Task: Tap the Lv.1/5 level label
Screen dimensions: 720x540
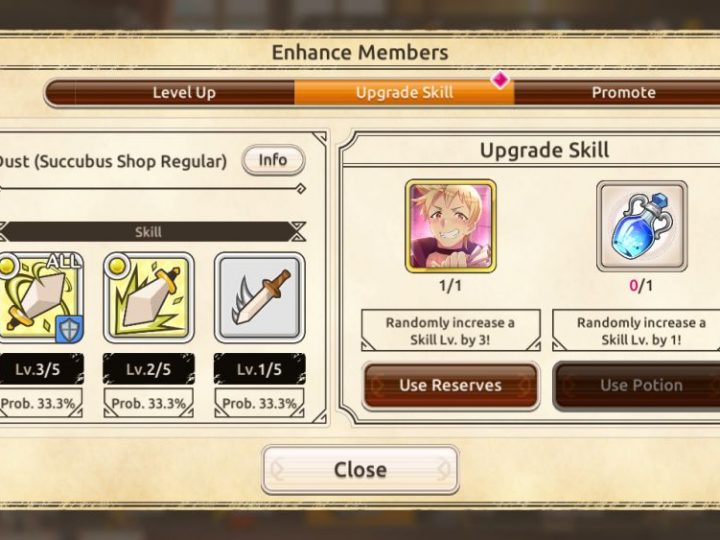Action: click(260, 369)
